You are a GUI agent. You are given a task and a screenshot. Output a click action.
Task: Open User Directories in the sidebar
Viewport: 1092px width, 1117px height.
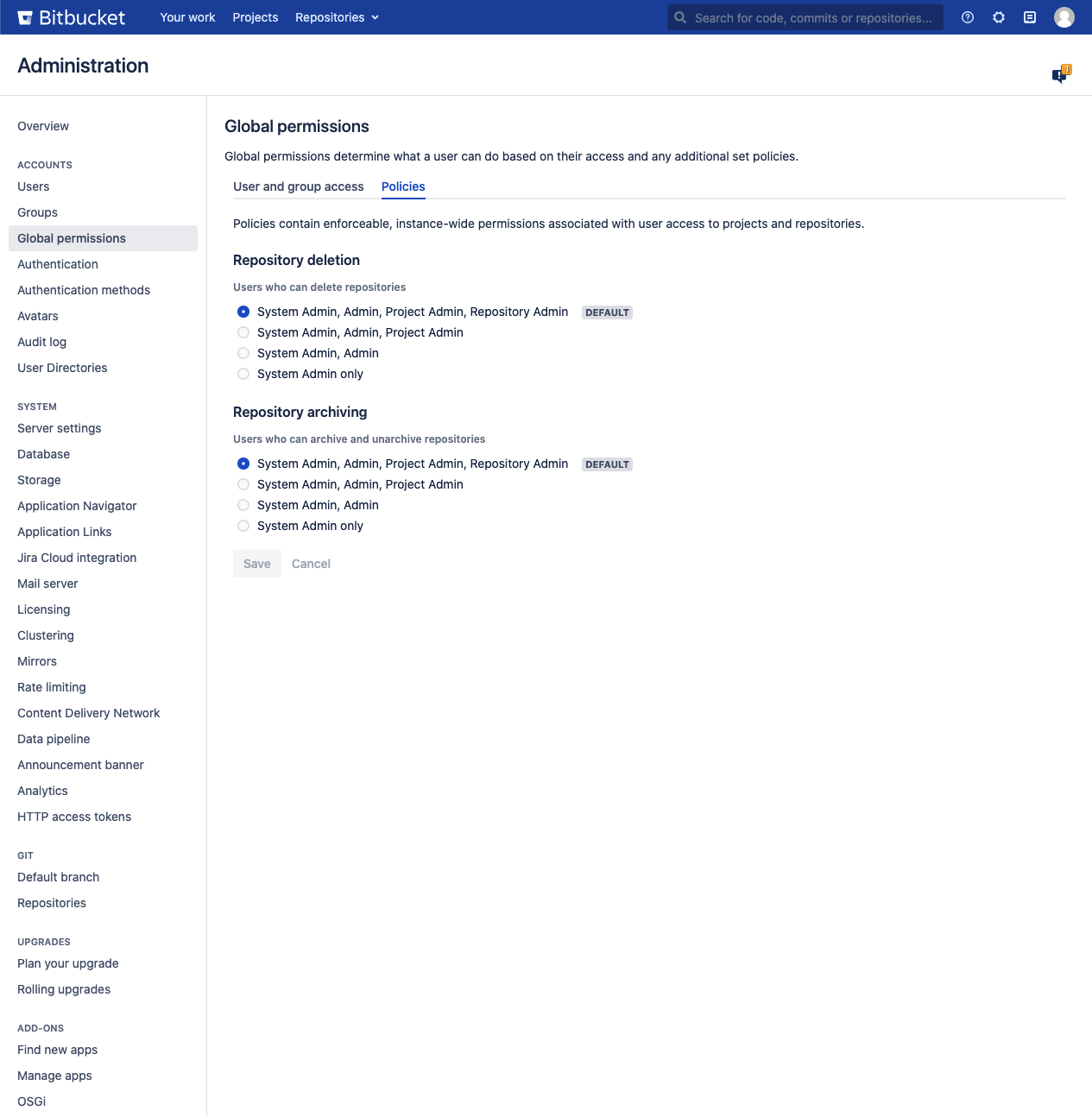point(62,368)
